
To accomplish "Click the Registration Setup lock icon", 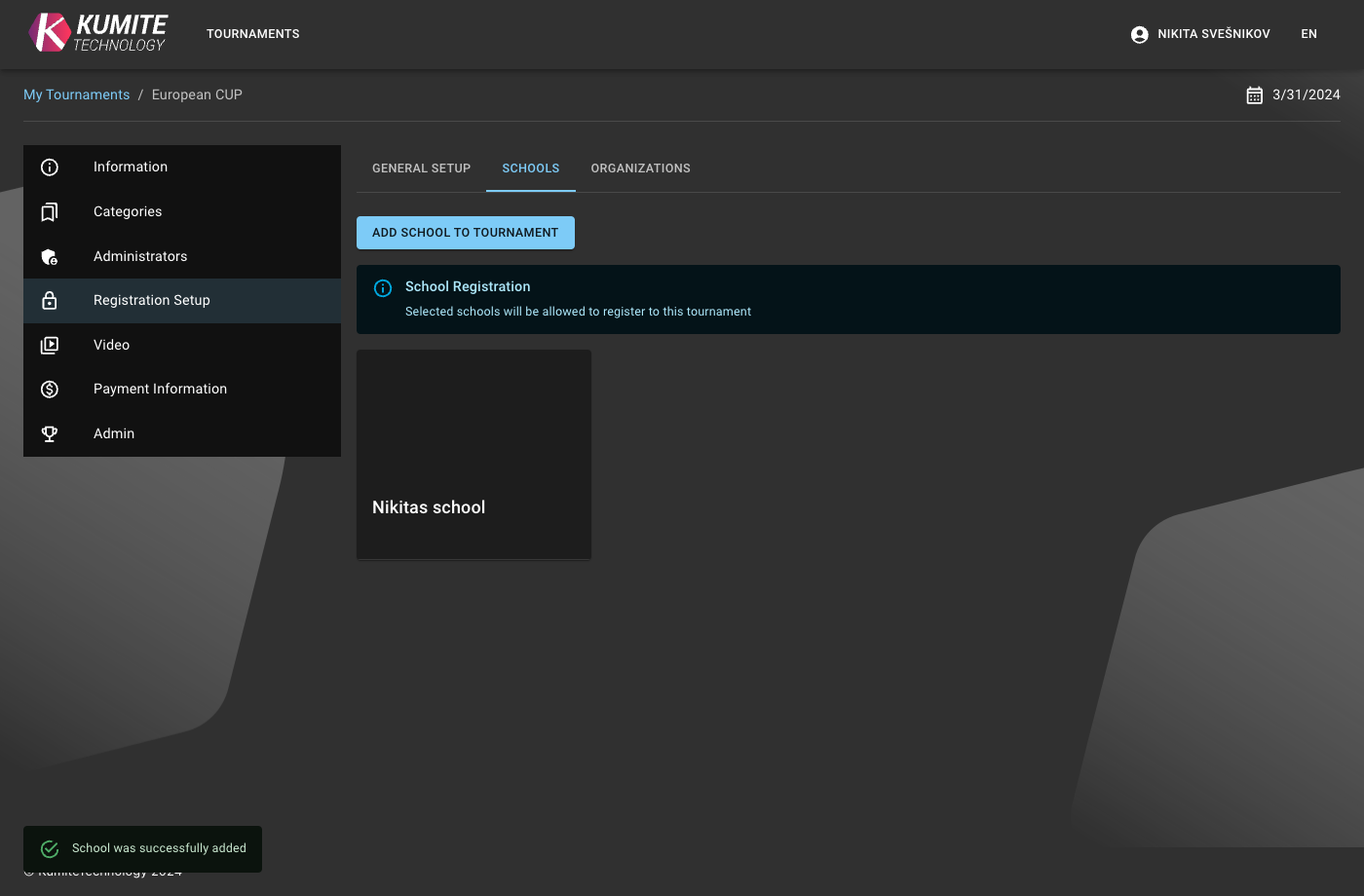I will point(50,301).
